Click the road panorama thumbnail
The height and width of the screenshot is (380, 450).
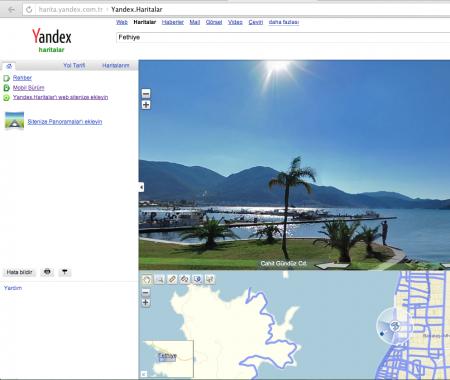click(14, 120)
